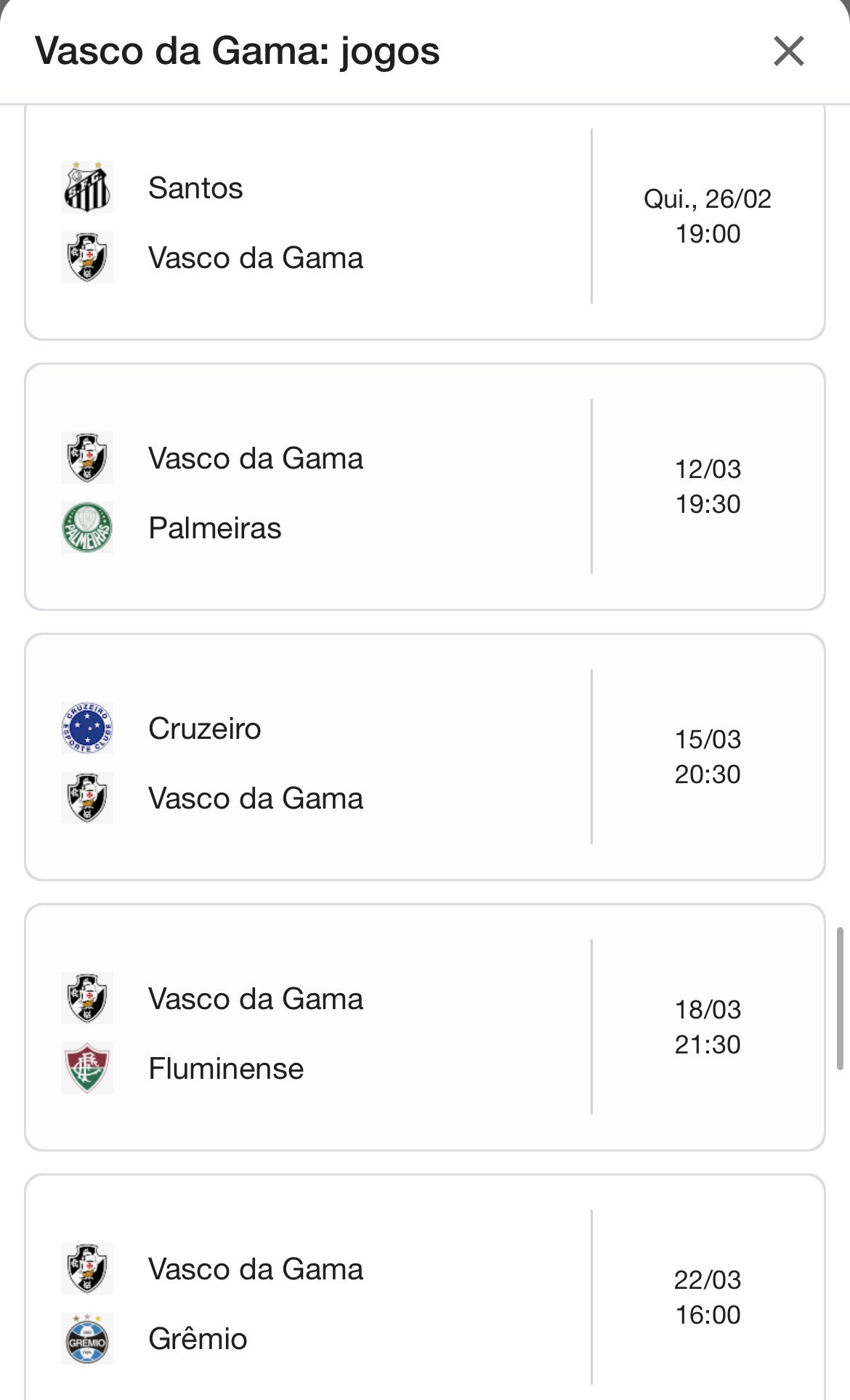Open match scheduled Qui., 26/02 19:00

[708, 217]
